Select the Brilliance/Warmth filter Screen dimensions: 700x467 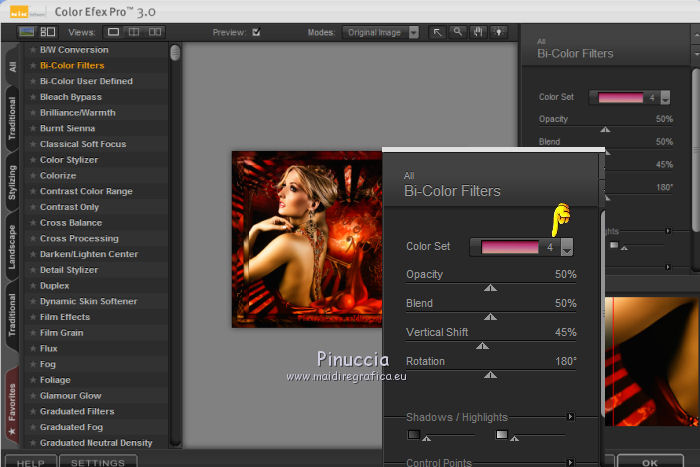pyautogui.click(x=78, y=113)
